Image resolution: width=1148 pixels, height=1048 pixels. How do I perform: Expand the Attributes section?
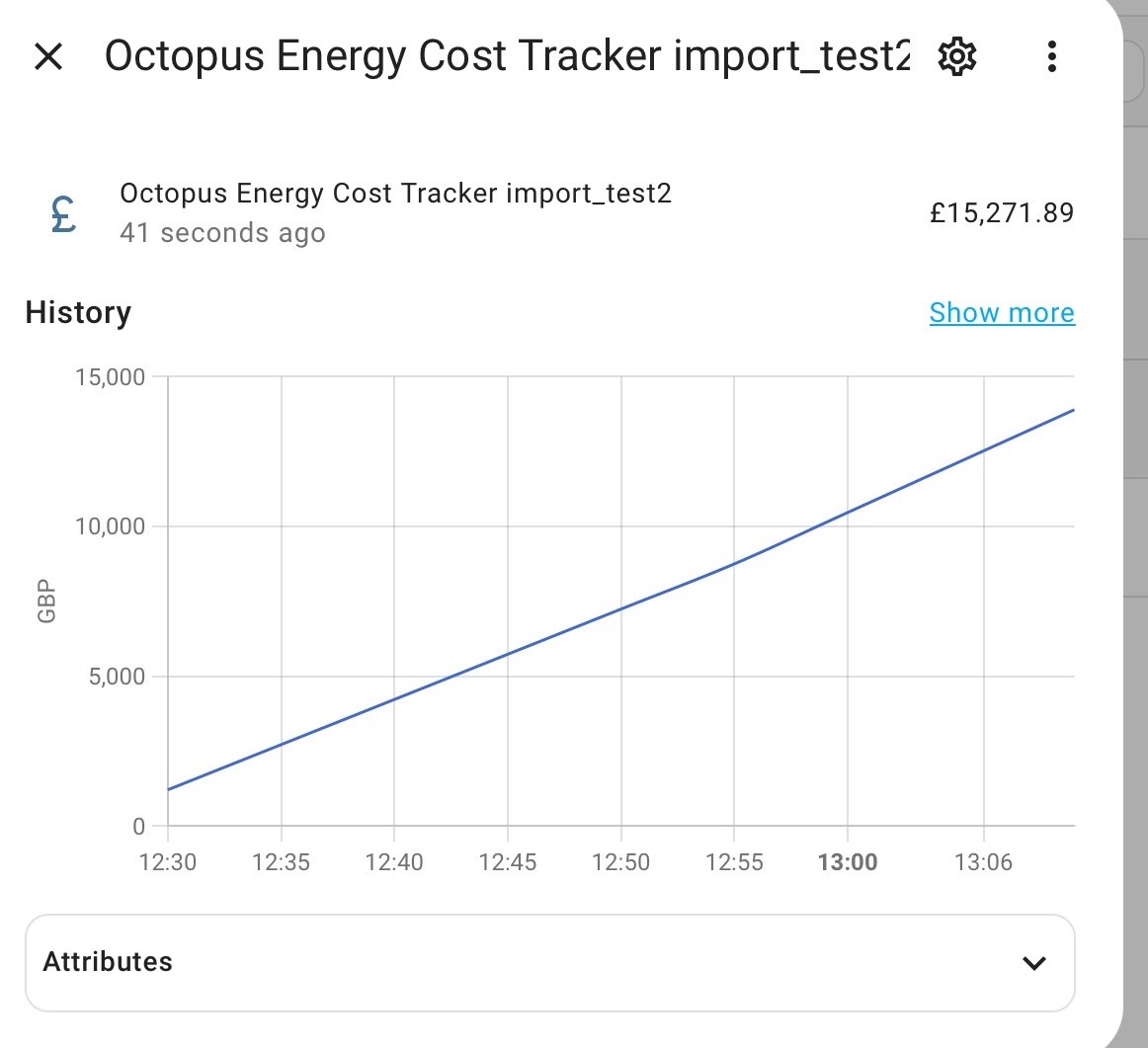click(x=550, y=962)
